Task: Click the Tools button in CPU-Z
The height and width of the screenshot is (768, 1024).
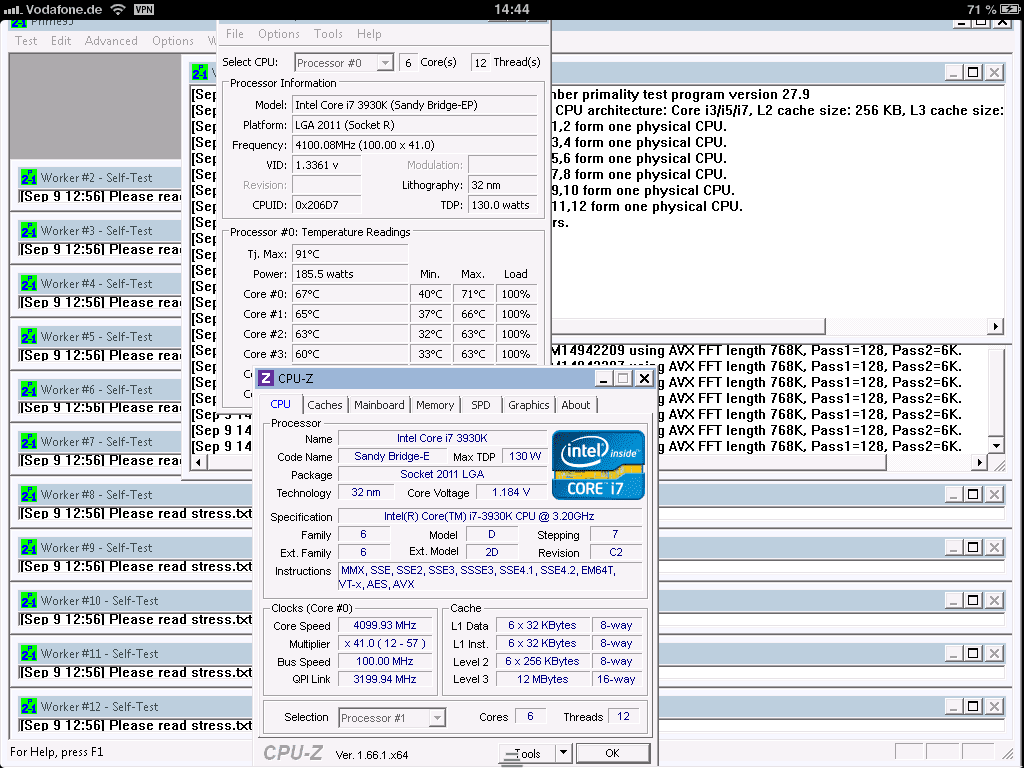Action: click(x=526, y=753)
